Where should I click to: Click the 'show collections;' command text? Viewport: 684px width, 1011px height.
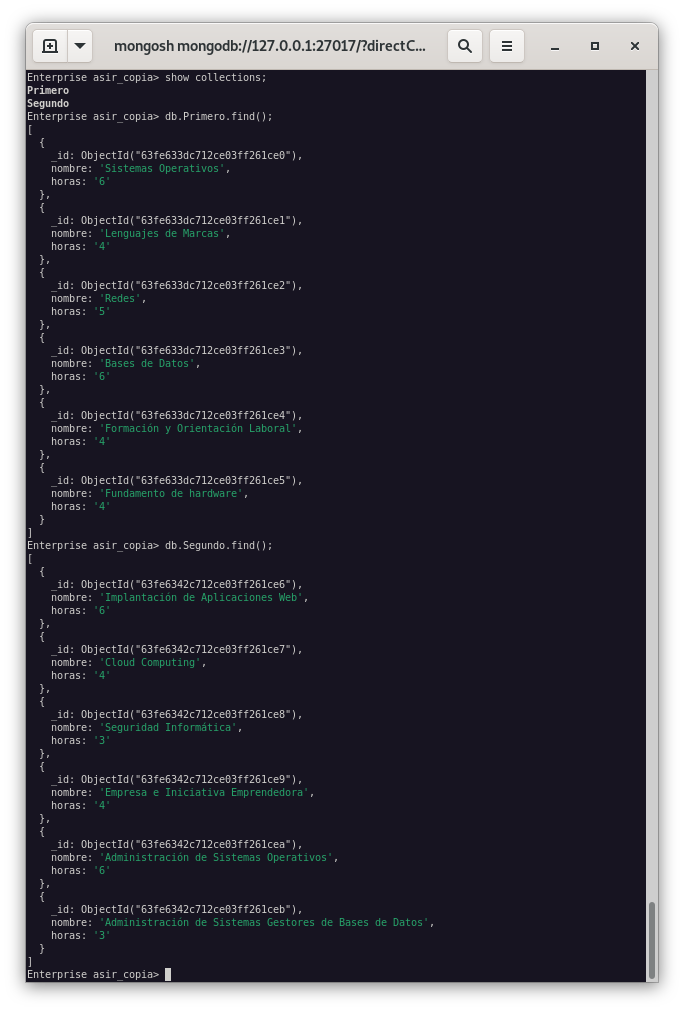coord(215,78)
